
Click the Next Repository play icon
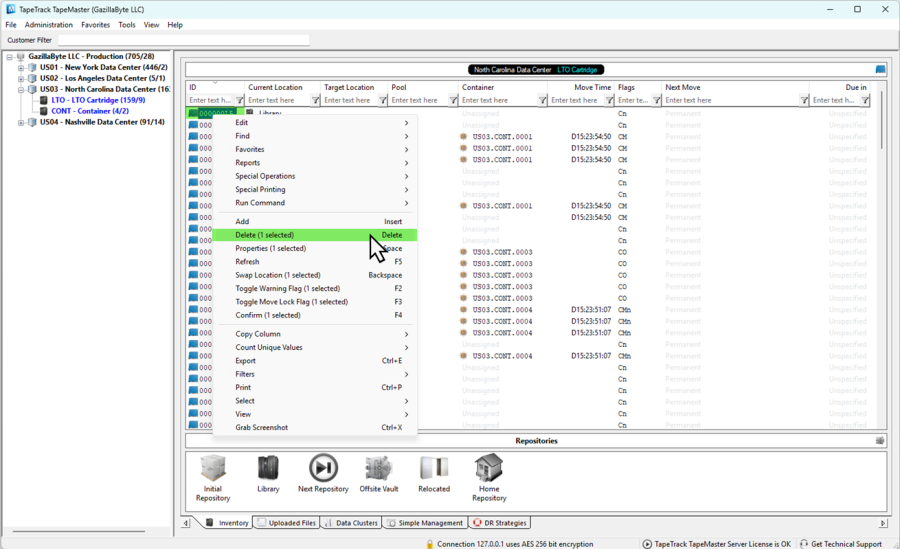(x=323, y=469)
